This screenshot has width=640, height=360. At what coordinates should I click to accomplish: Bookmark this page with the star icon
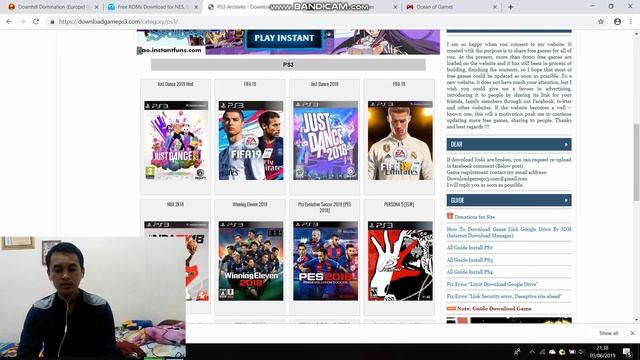click(601, 22)
